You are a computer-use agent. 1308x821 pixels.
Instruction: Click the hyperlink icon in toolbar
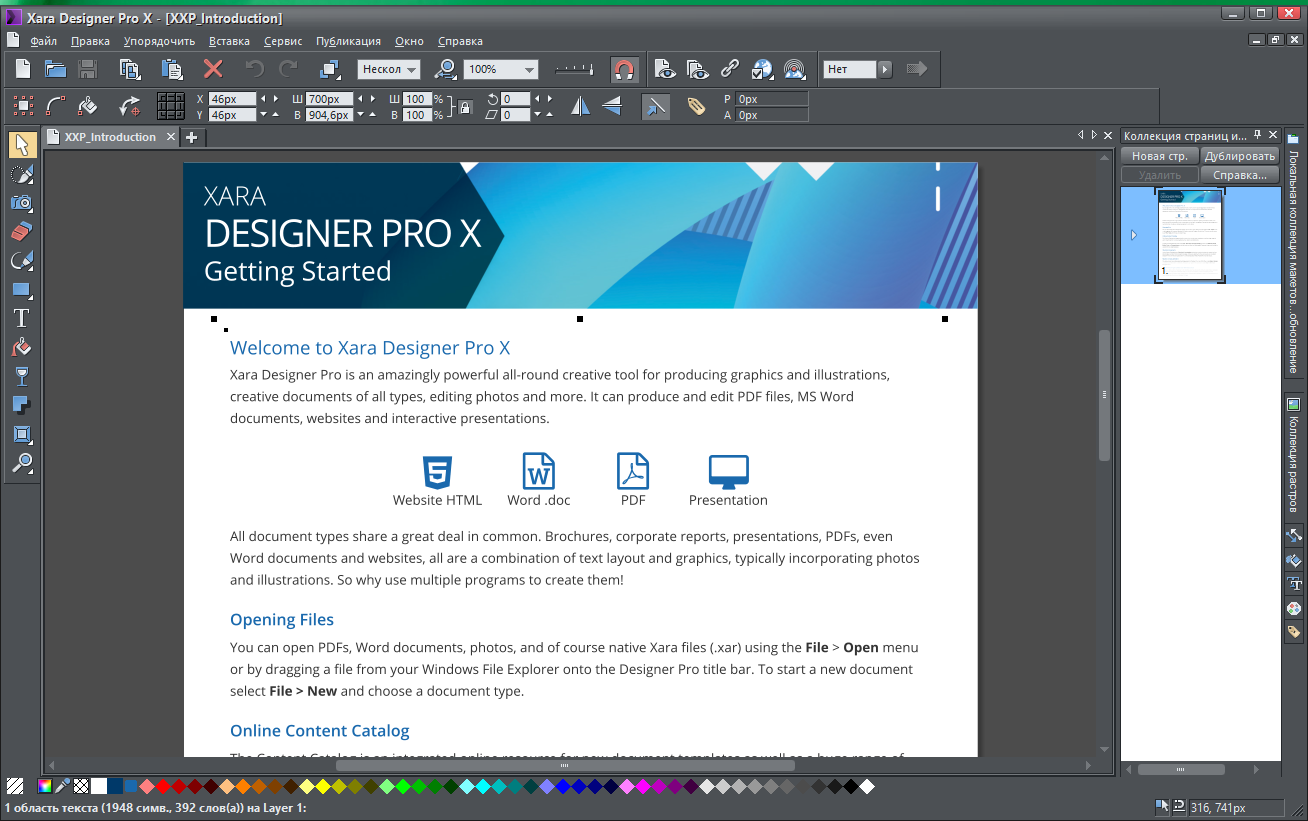coord(729,69)
